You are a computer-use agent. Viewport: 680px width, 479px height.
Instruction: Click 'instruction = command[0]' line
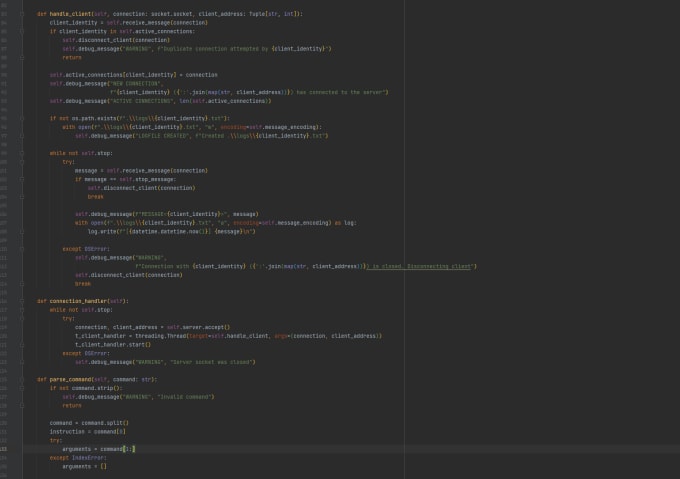88,431
